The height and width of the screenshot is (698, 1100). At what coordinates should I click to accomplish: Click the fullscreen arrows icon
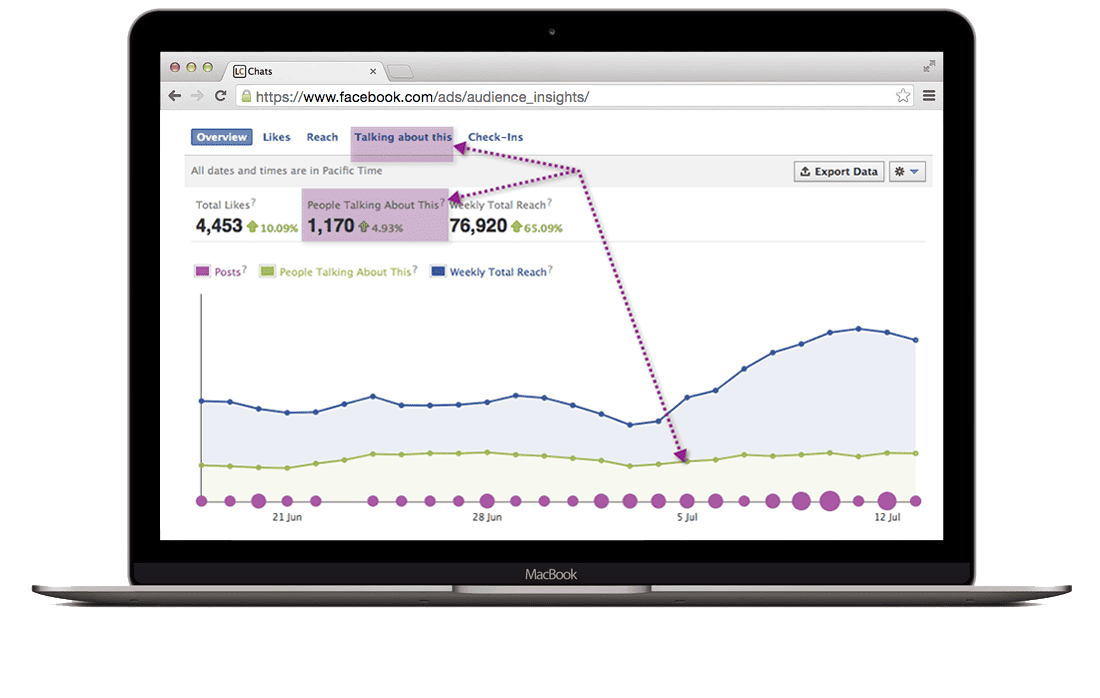pyautogui.click(x=929, y=66)
